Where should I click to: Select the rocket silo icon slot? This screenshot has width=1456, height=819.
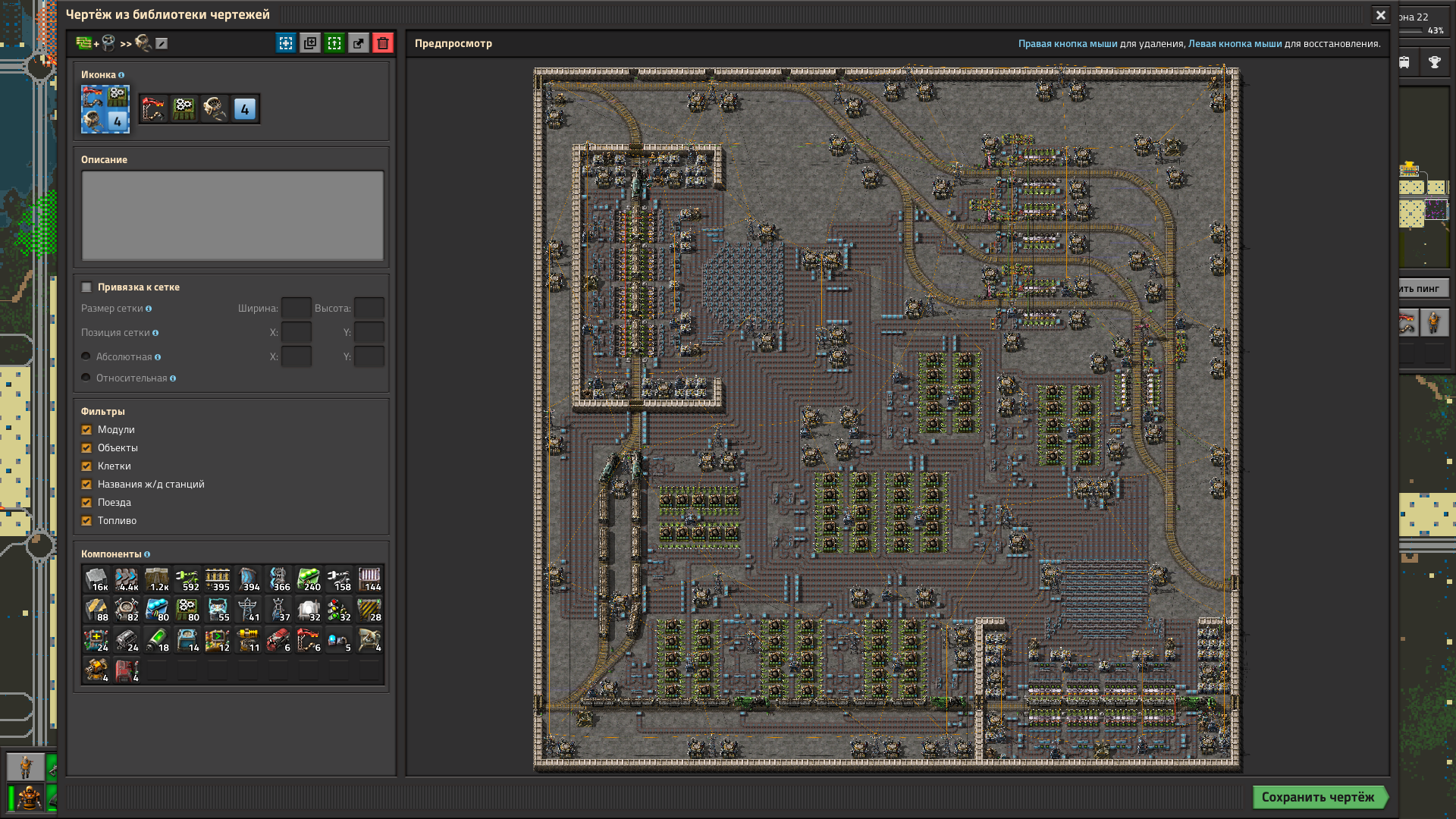[x=154, y=109]
